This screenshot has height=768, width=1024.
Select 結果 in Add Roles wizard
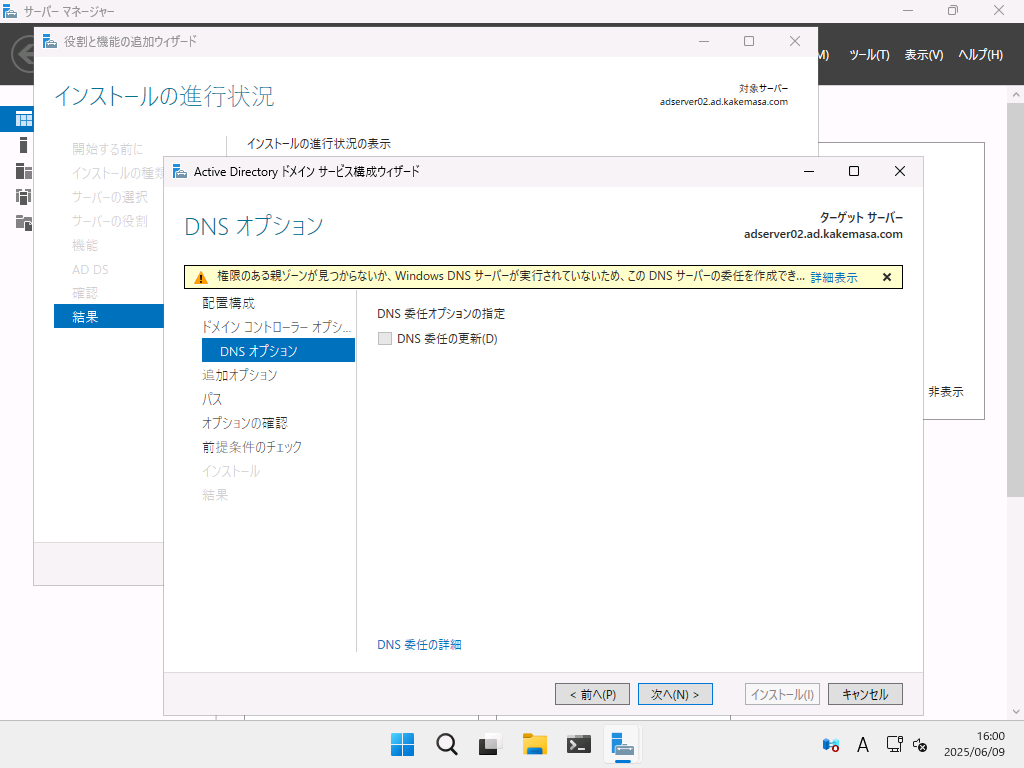[x=108, y=317]
